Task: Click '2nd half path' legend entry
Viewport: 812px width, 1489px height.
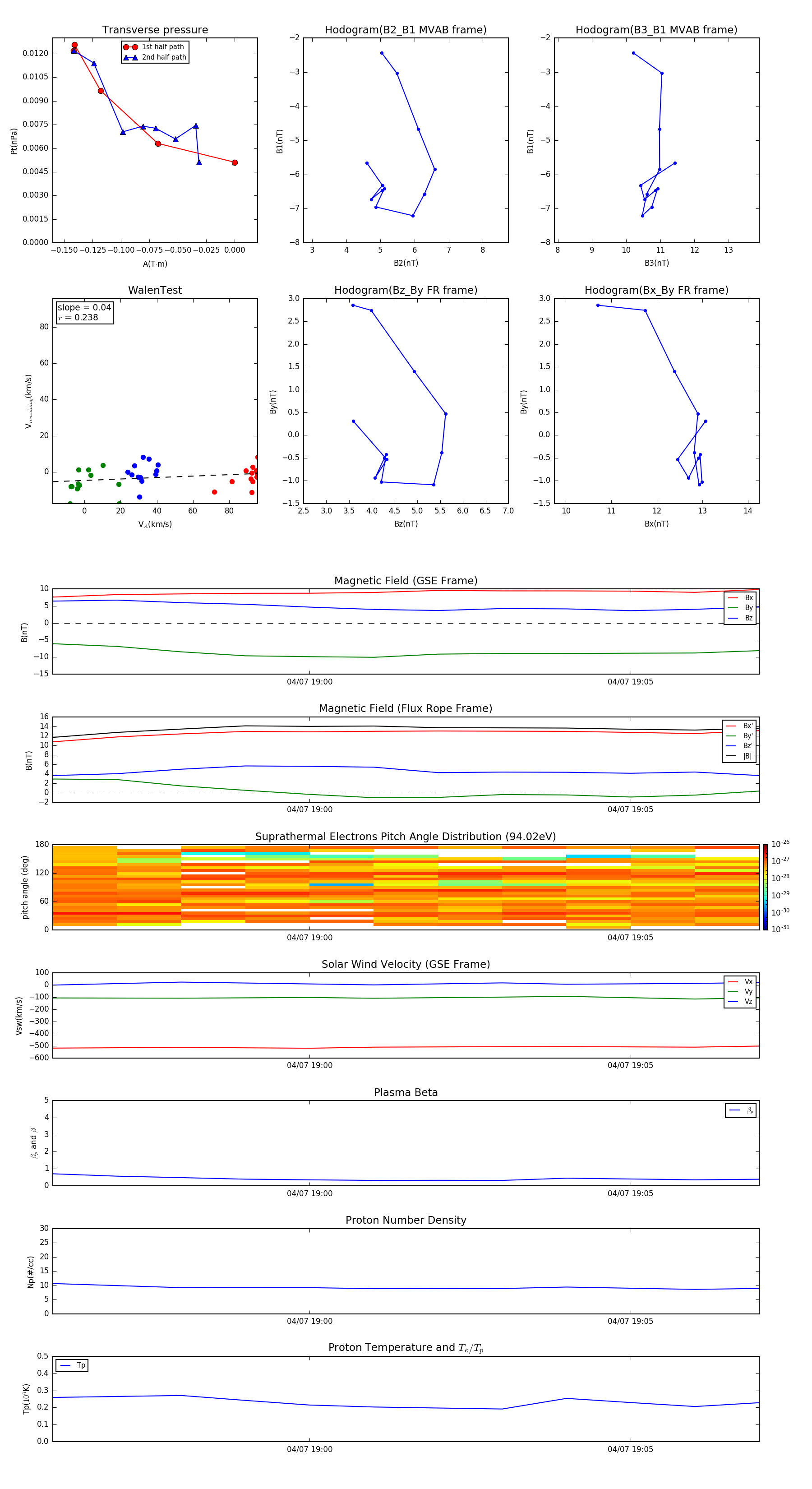Action: click(155, 57)
